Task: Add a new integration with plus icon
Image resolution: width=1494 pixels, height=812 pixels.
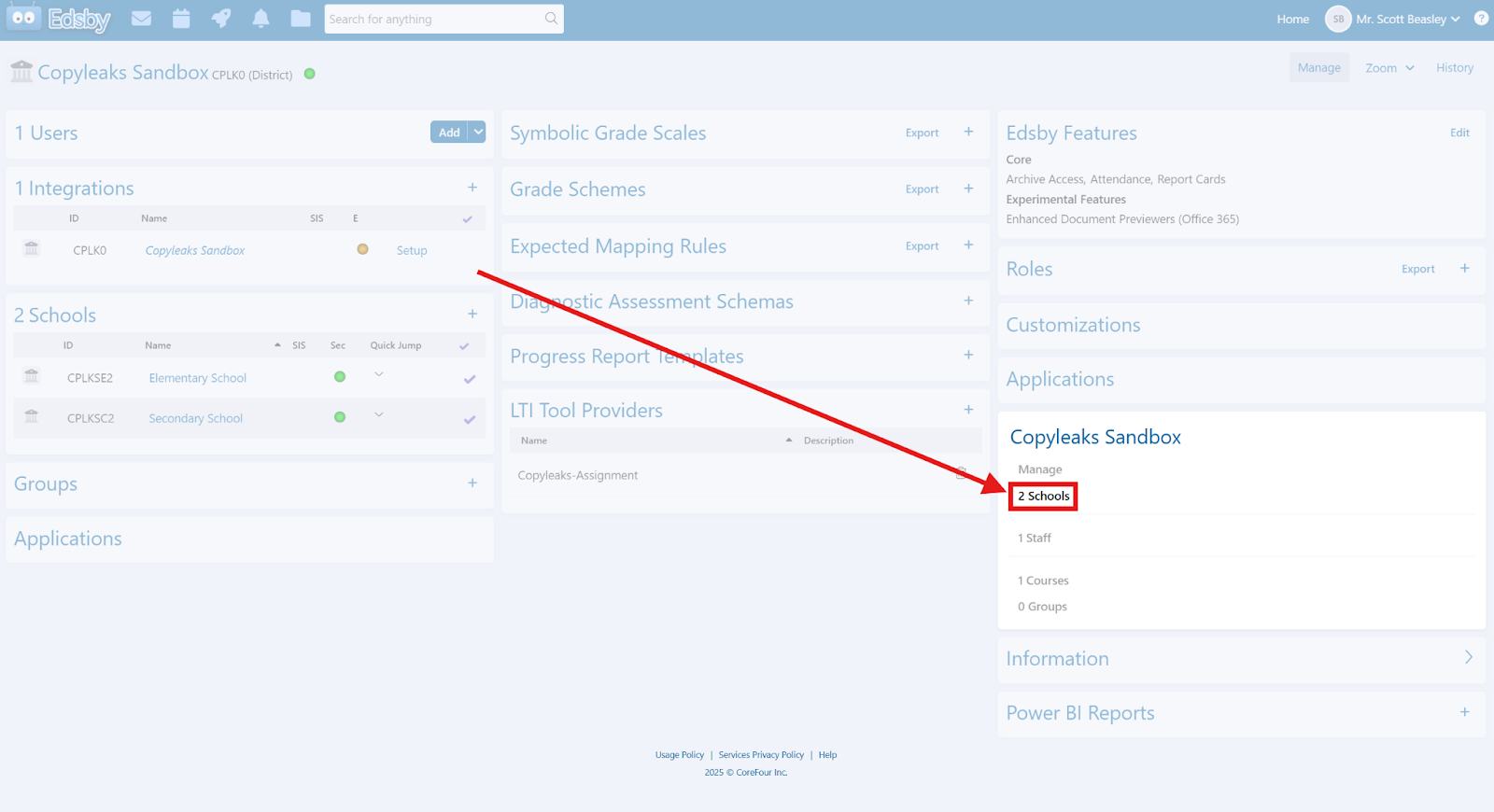Action: 472,188
